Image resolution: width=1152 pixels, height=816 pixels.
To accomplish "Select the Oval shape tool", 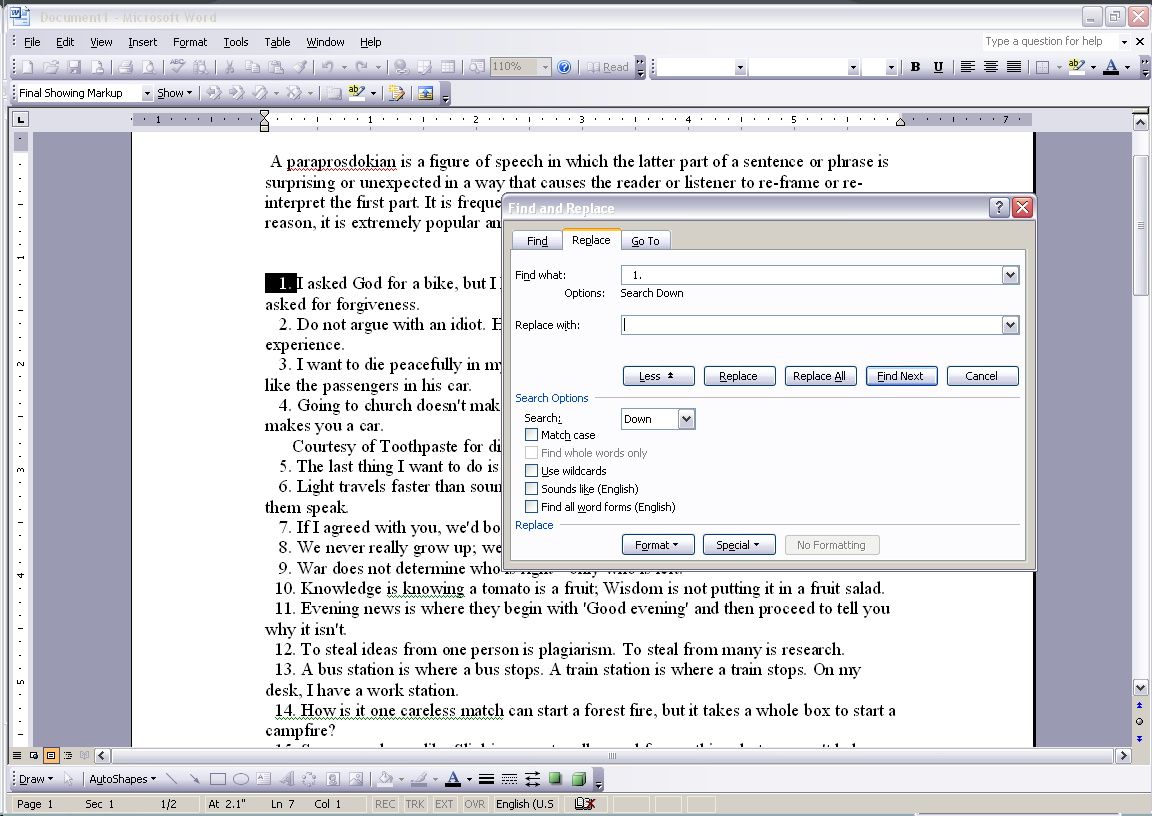I will coord(240,778).
